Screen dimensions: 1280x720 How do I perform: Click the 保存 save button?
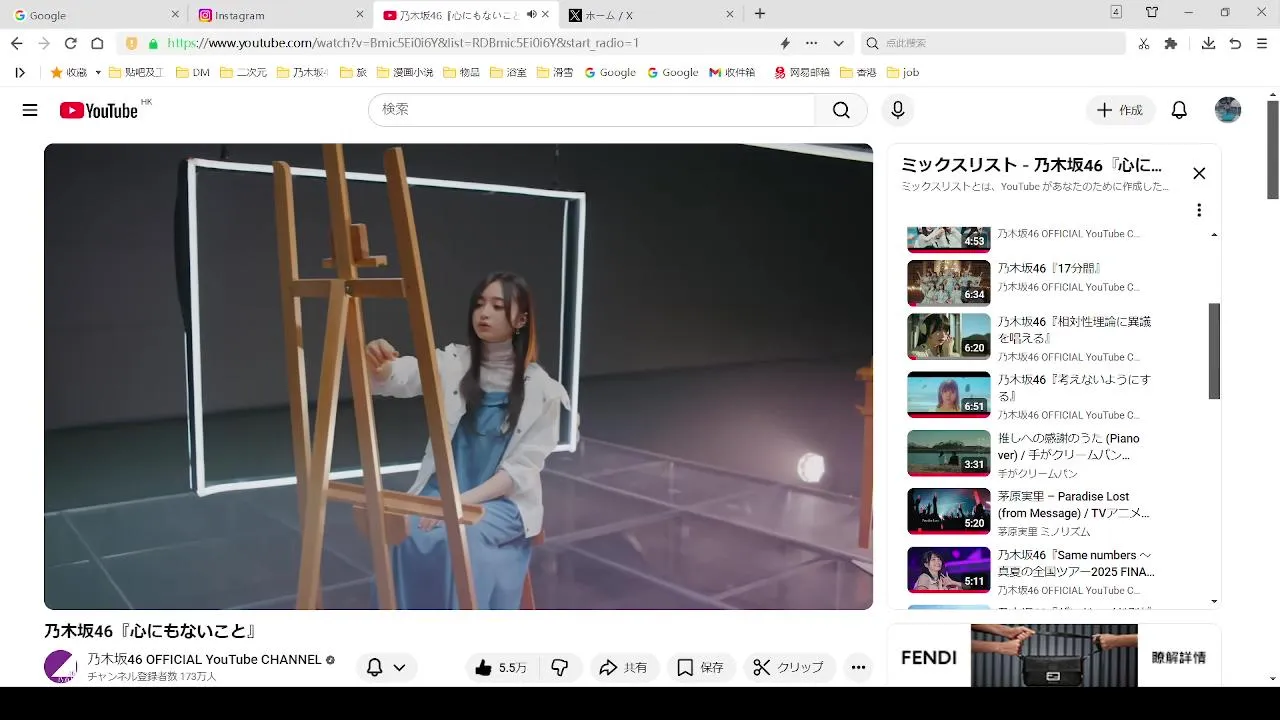coord(700,667)
